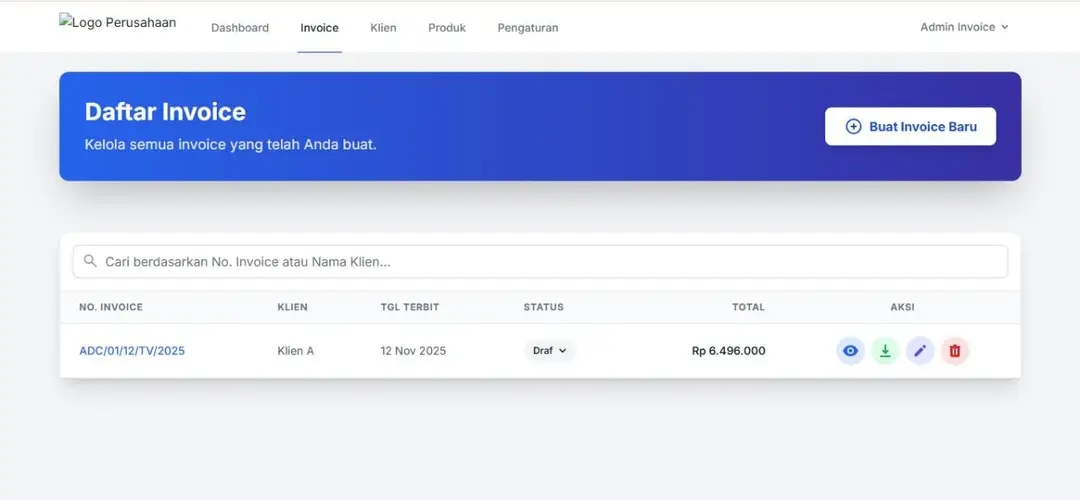Click the STATUS column header
This screenshot has height=500, width=1080.
543,307
